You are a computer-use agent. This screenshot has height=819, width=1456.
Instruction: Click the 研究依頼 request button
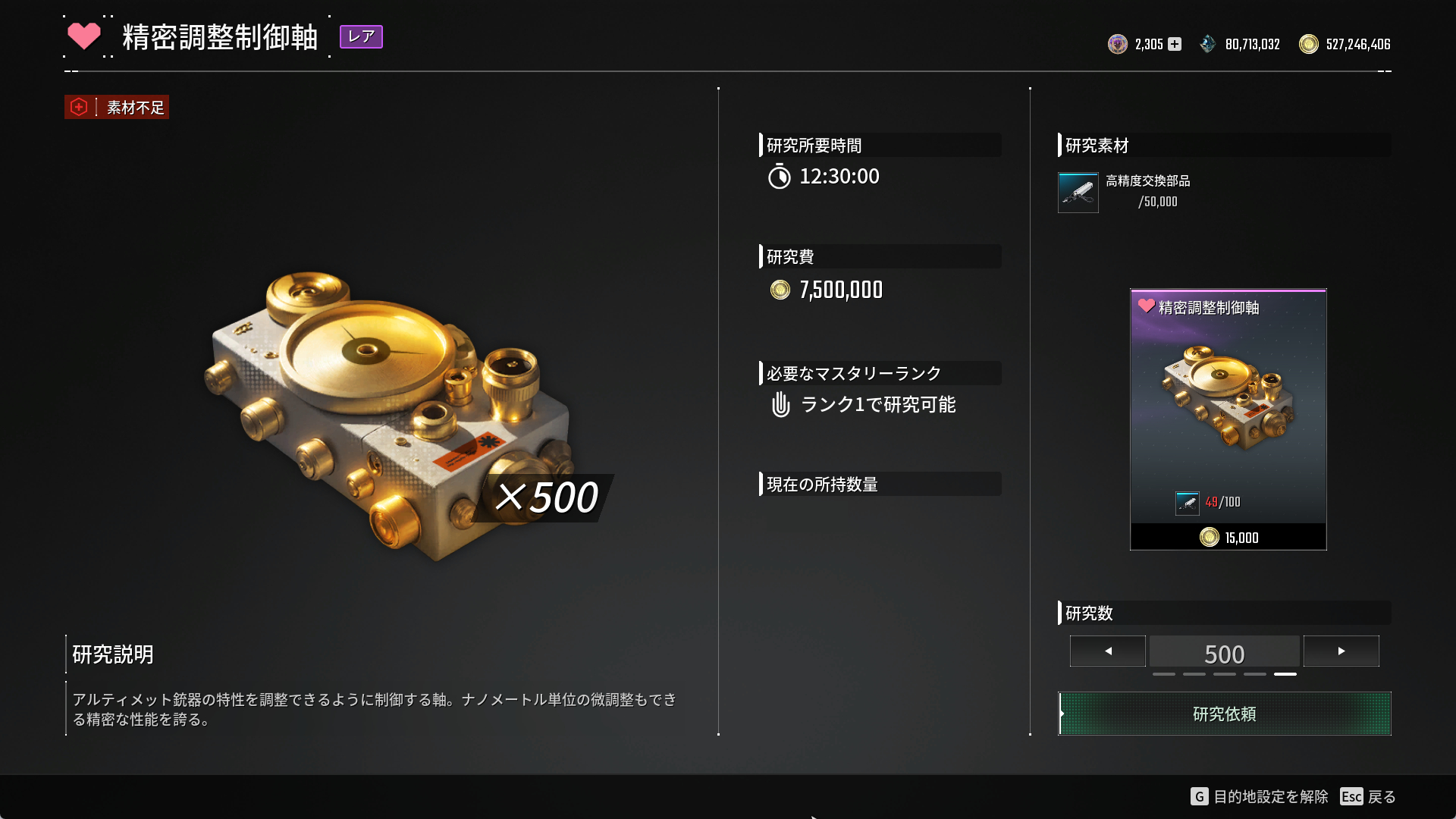(x=1224, y=714)
